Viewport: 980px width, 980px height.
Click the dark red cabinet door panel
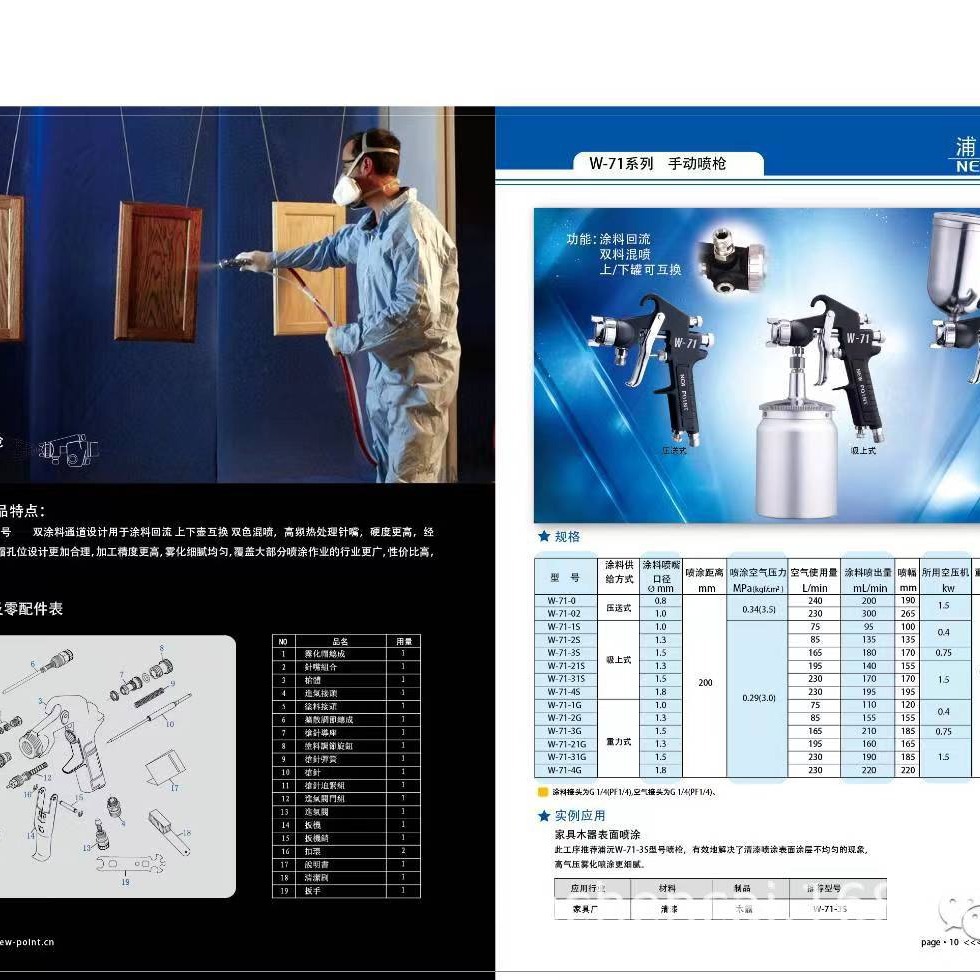[x=158, y=271]
